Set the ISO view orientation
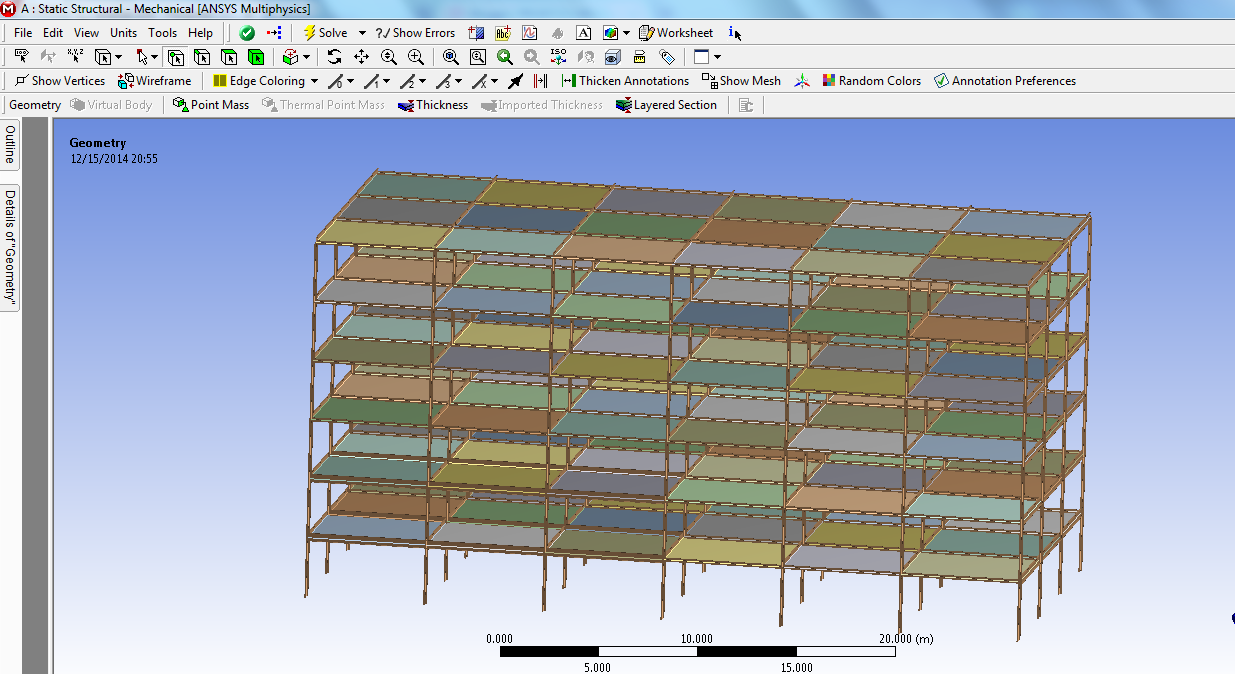 pyautogui.click(x=558, y=57)
